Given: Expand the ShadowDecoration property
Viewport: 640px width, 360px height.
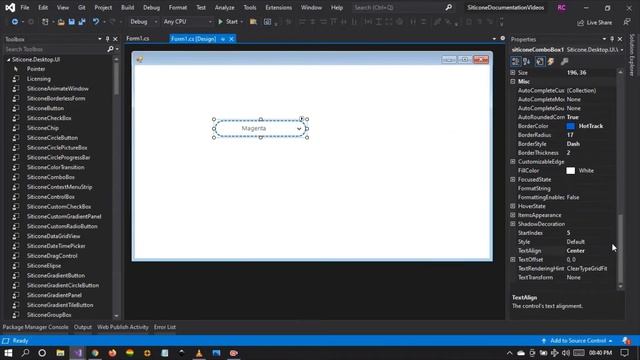Looking at the screenshot, I should coord(513,224).
